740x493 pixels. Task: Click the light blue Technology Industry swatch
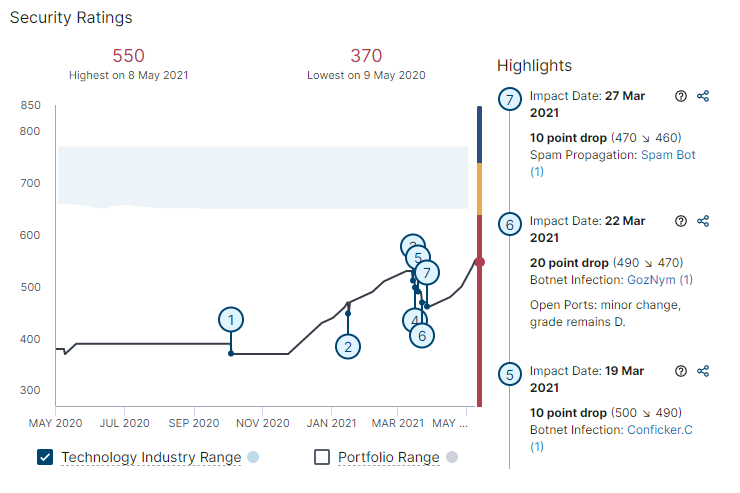coord(253,457)
